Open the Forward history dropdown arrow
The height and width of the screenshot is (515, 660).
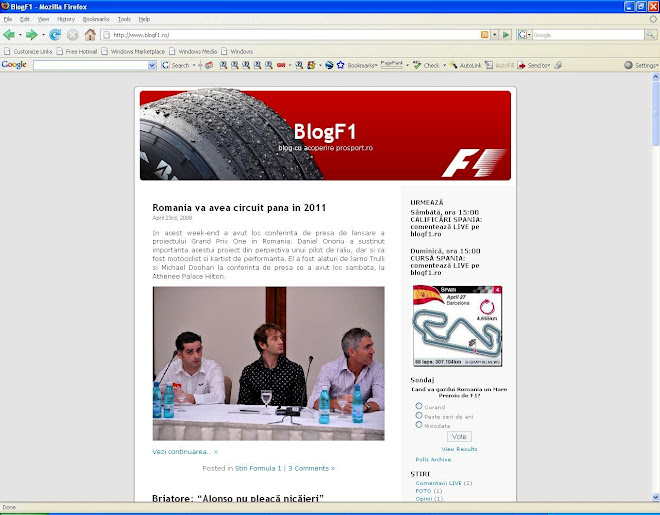43,35
